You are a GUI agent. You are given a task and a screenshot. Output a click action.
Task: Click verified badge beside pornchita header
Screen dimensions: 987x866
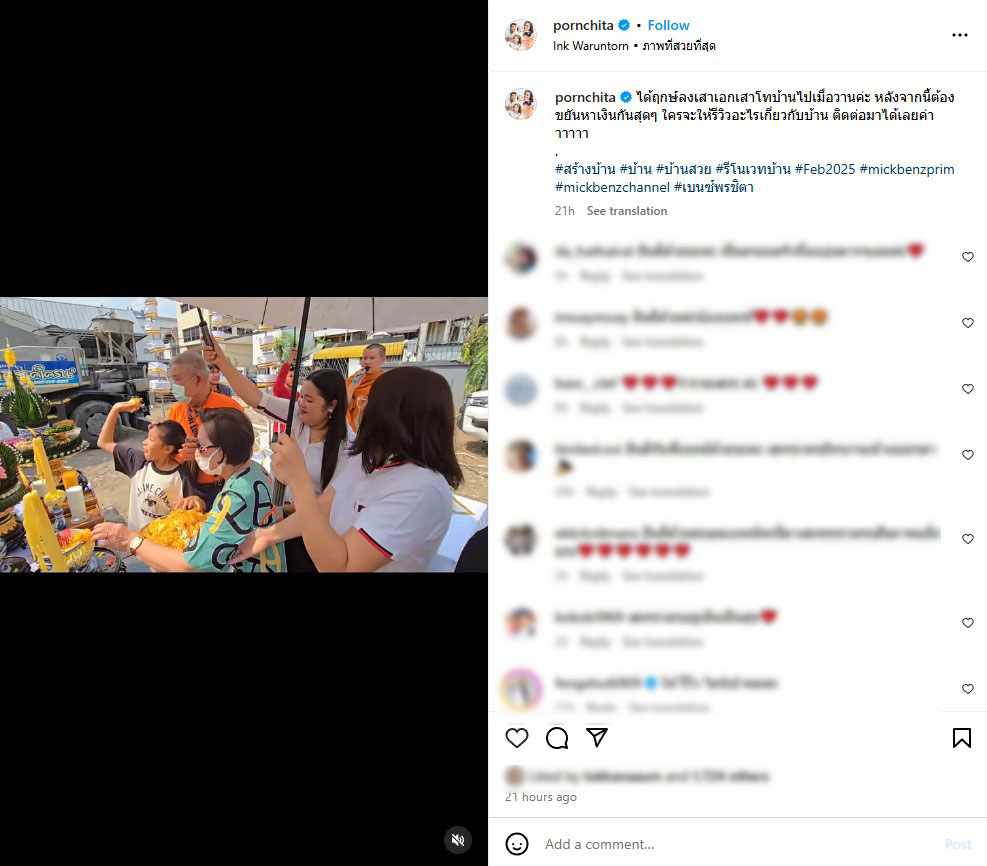tap(624, 25)
